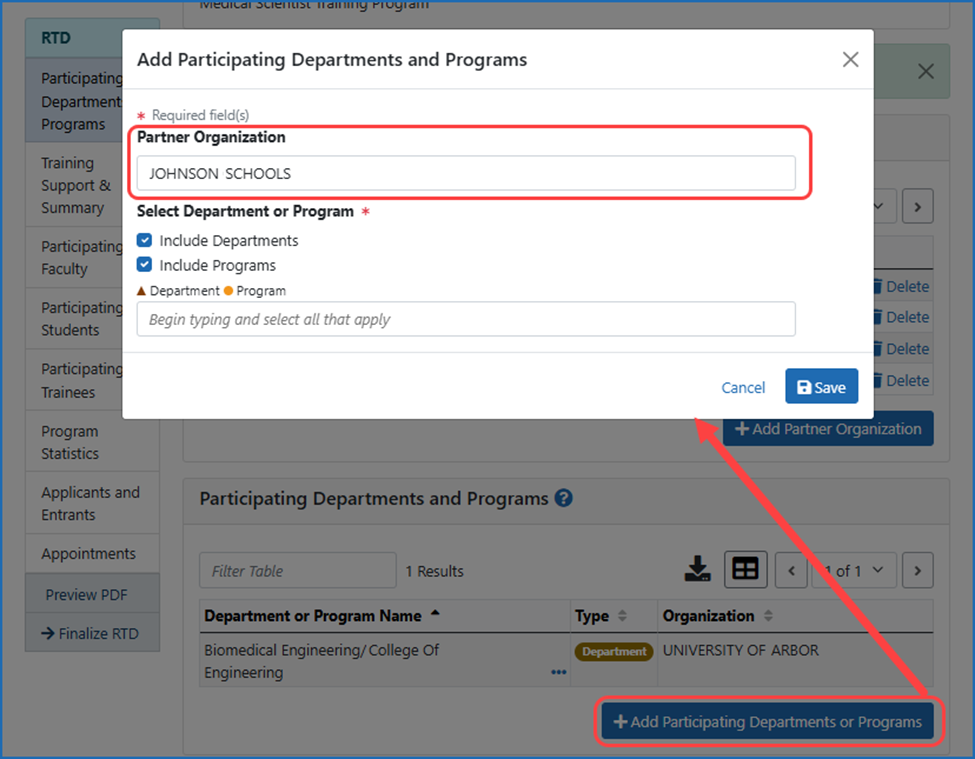The width and height of the screenshot is (975, 759).
Task: Click Finalize RTD in sidebar
Action: pyautogui.click(x=92, y=633)
